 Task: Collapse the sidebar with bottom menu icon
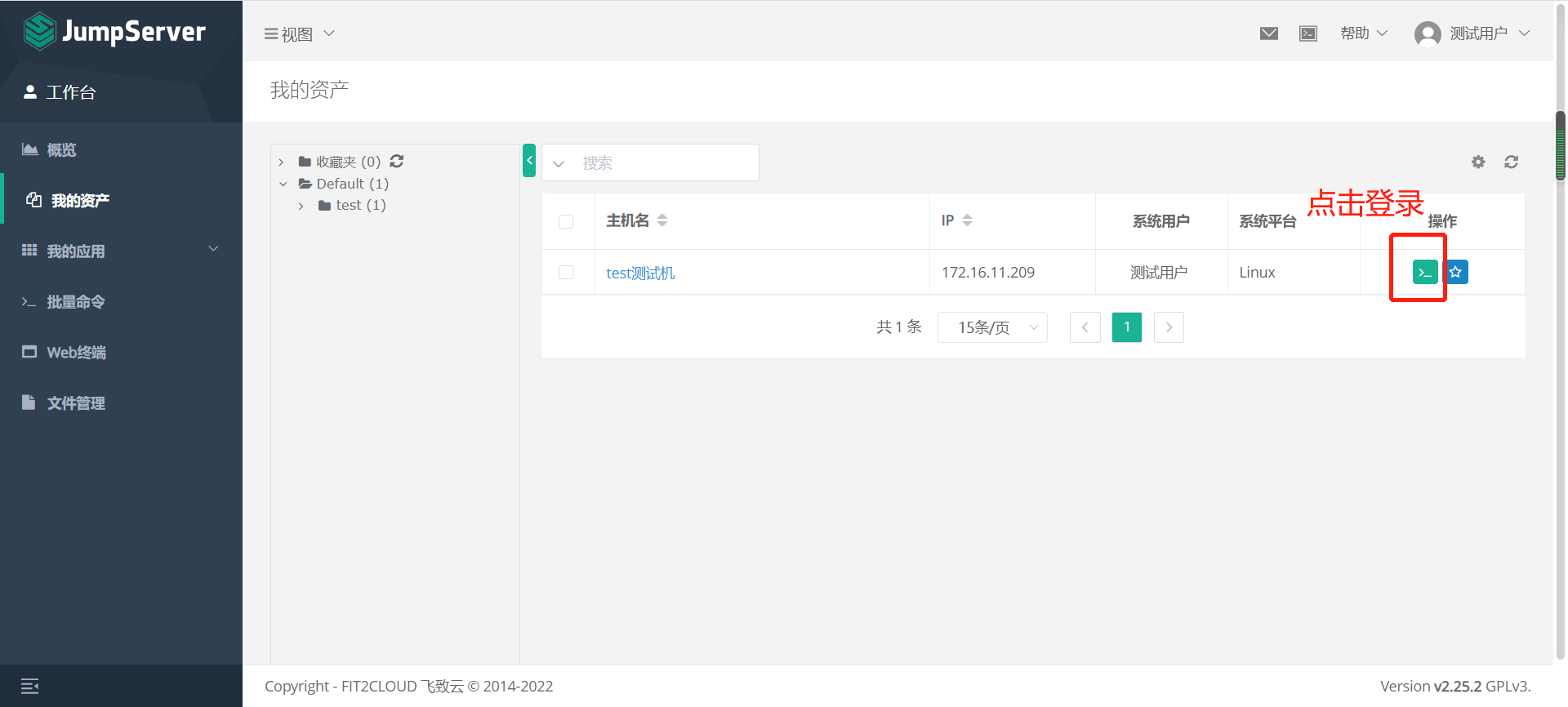point(30,686)
